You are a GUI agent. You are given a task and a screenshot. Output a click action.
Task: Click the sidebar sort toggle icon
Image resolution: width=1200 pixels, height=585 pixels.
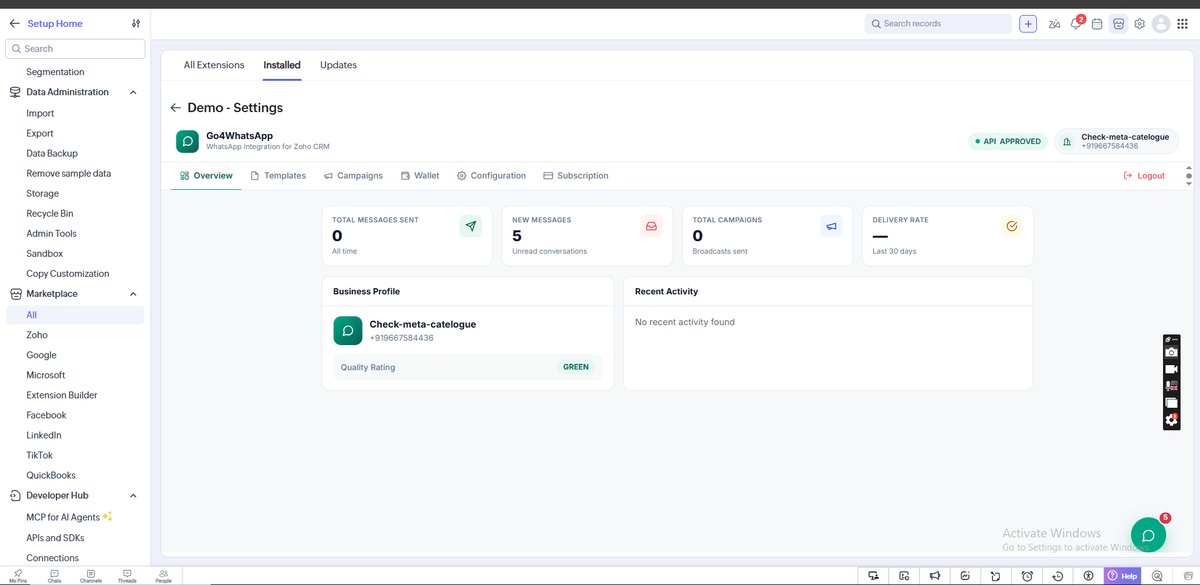coord(136,23)
